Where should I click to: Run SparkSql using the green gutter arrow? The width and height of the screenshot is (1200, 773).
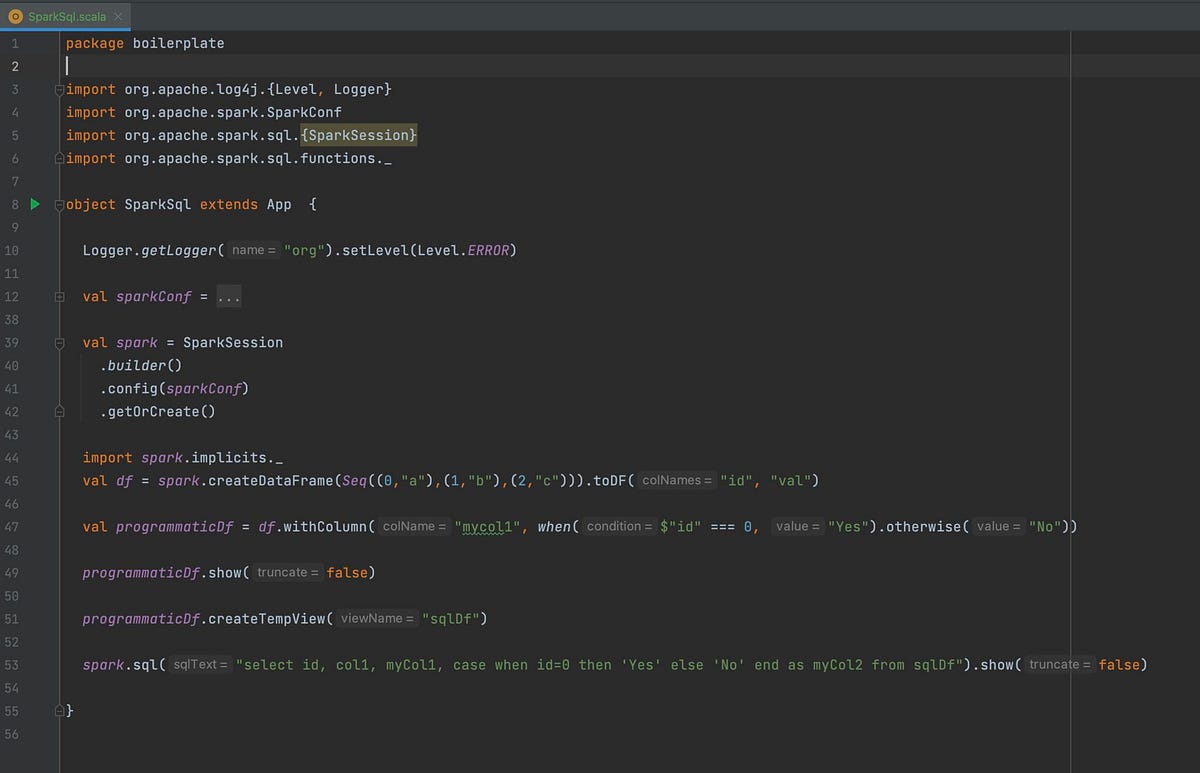pyautogui.click(x=35, y=204)
